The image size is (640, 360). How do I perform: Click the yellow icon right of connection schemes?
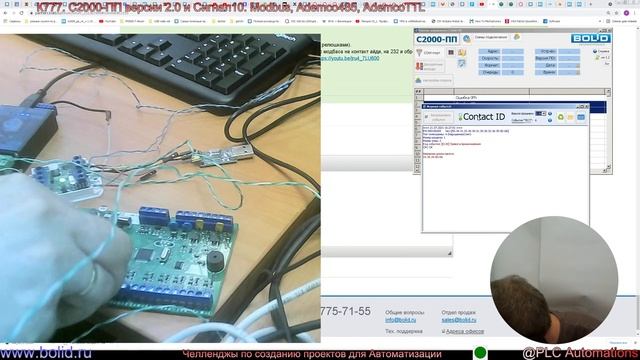pyautogui.click(x=517, y=37)
